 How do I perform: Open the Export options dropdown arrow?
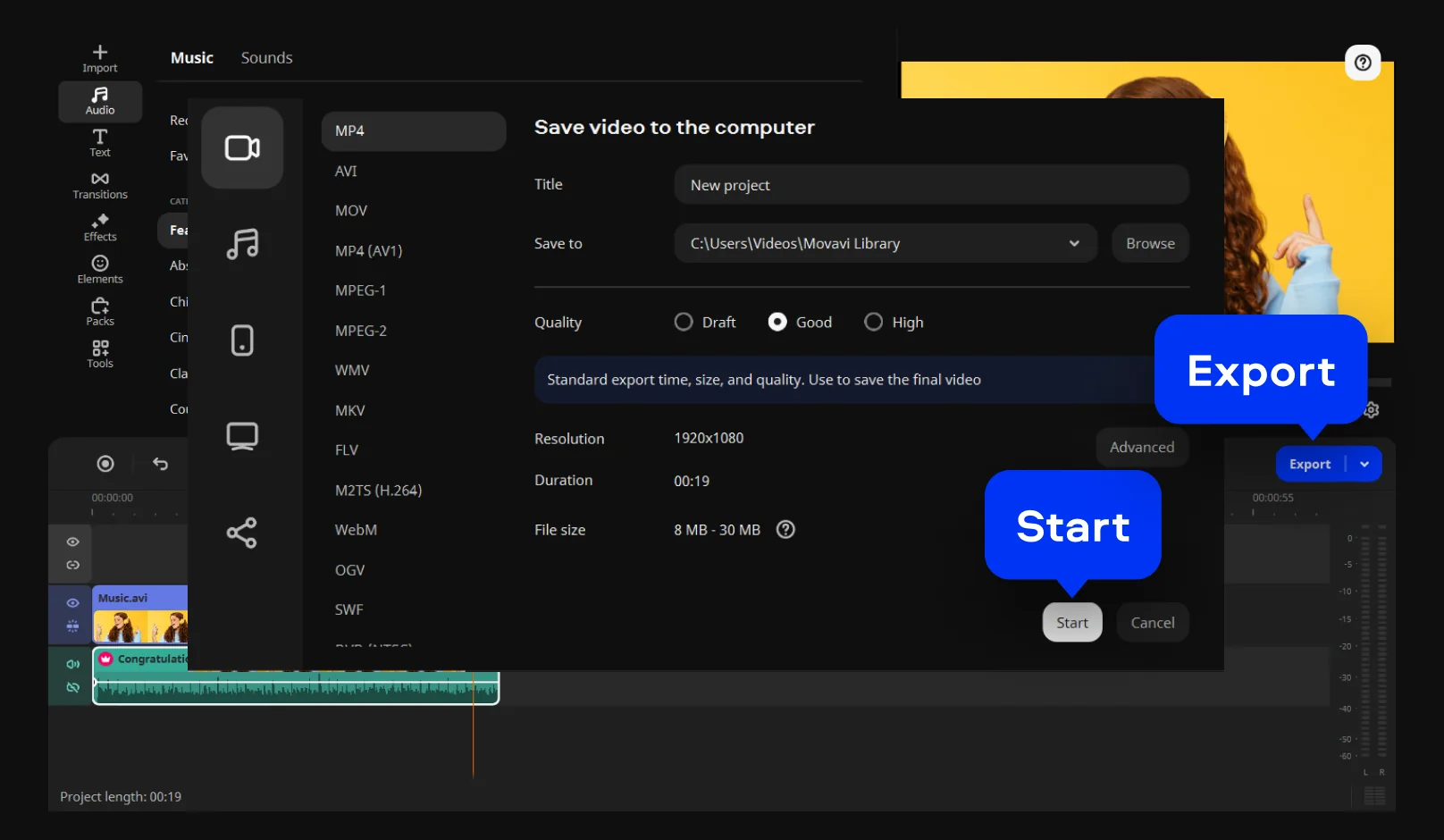click(1364, 464)
